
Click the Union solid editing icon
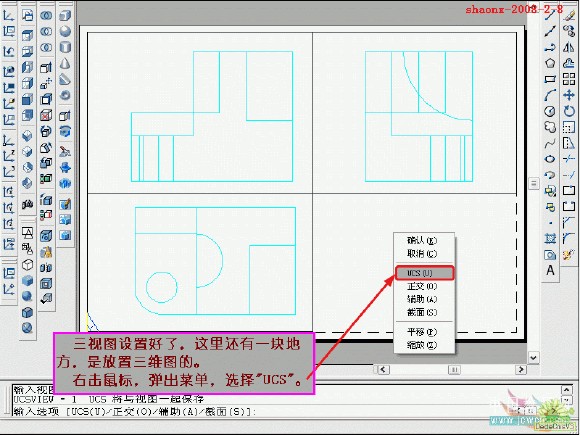[46, 16]
